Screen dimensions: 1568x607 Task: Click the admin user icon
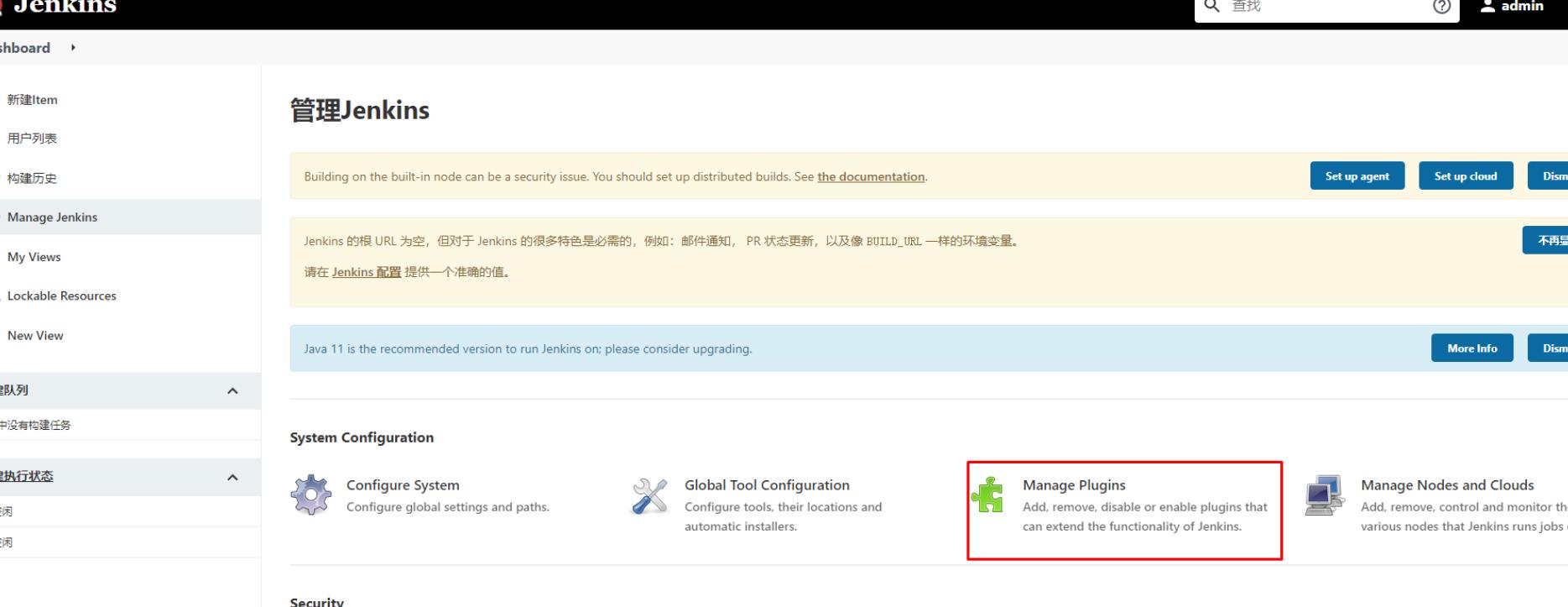(1487, 6)
